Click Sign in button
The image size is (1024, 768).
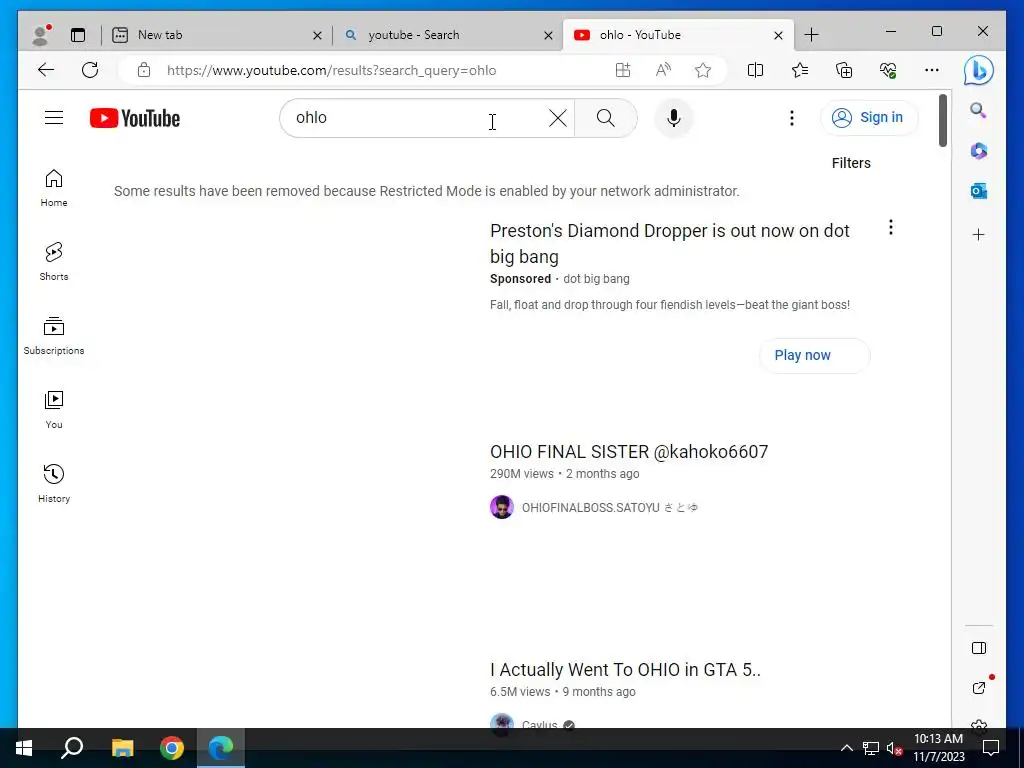pyautogui.click(x=869, y=118)
